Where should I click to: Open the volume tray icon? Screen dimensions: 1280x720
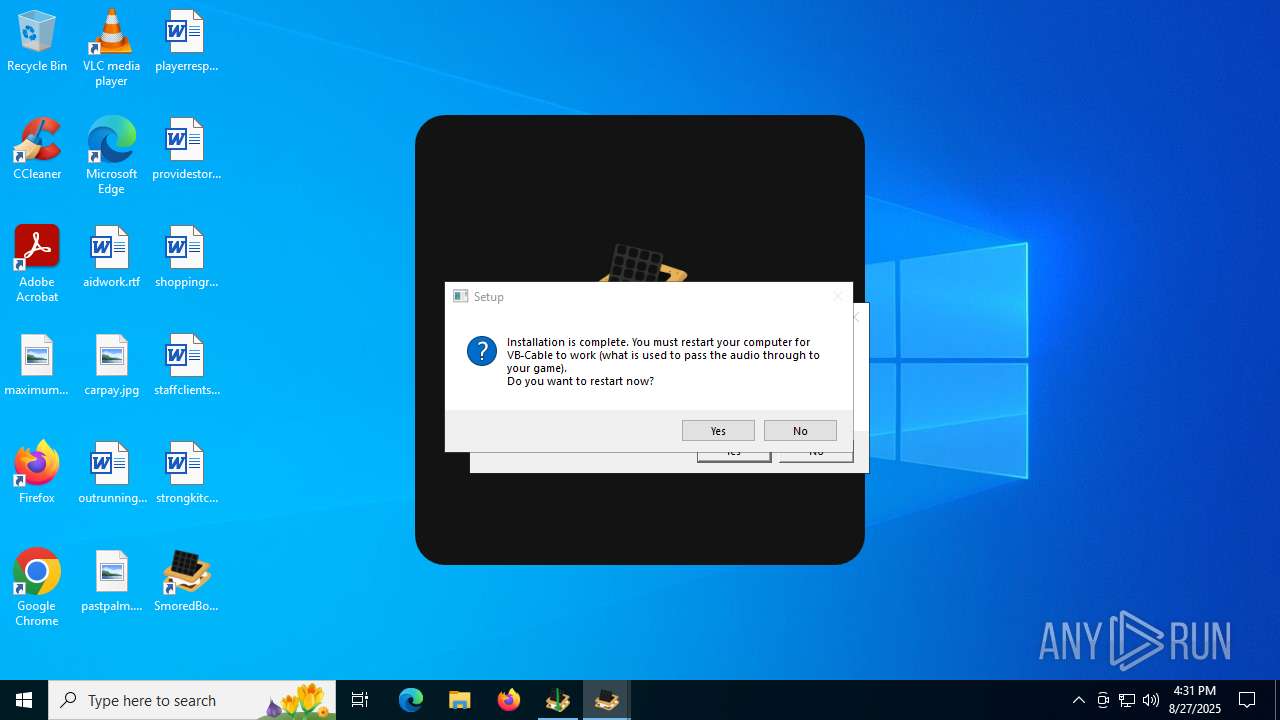pos(1151,700)
